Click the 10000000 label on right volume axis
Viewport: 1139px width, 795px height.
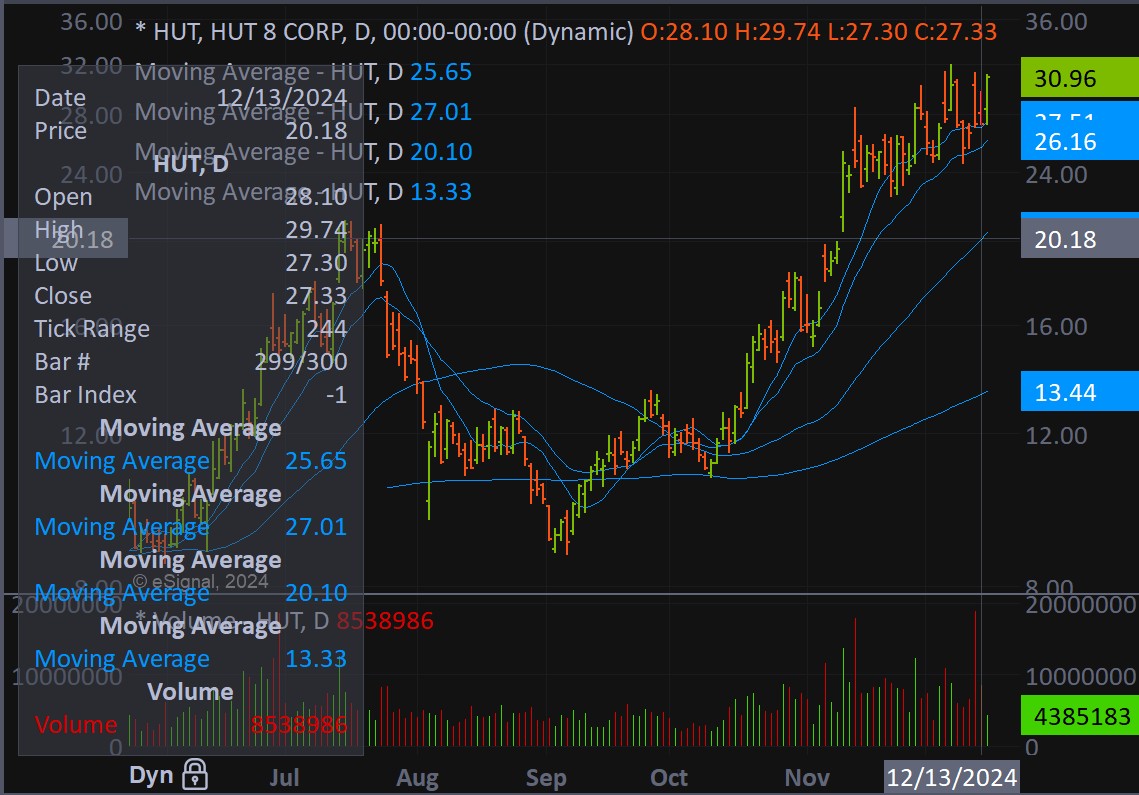coord(1080,676)
